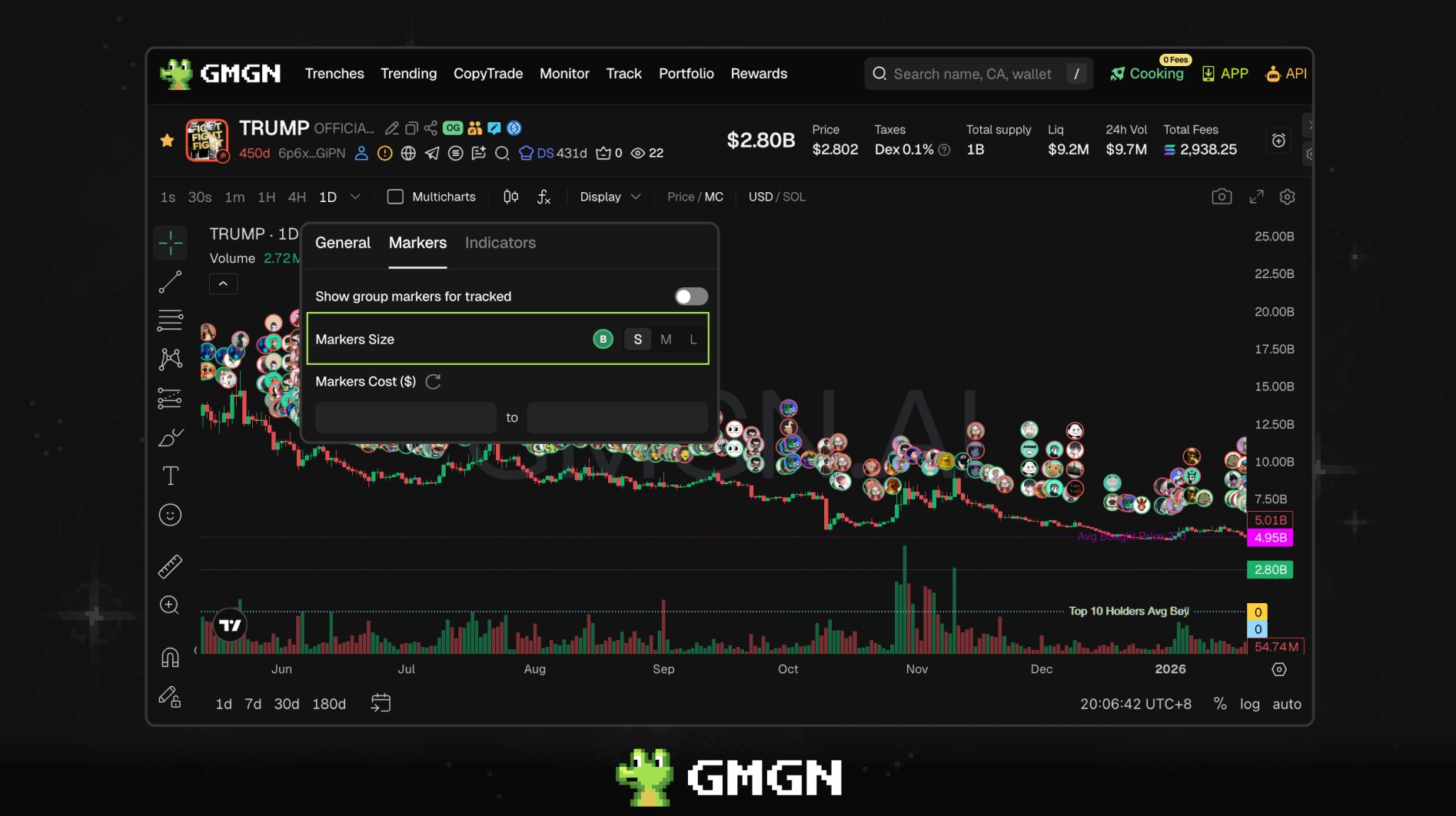Toggle percent scale mode
1456x816 pixels.
[1220, 704]
